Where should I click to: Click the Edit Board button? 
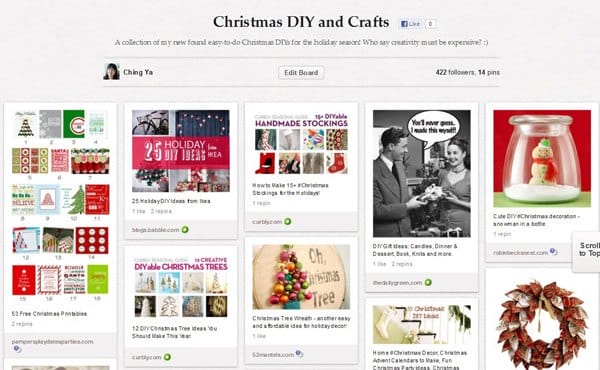coord(301,73)
